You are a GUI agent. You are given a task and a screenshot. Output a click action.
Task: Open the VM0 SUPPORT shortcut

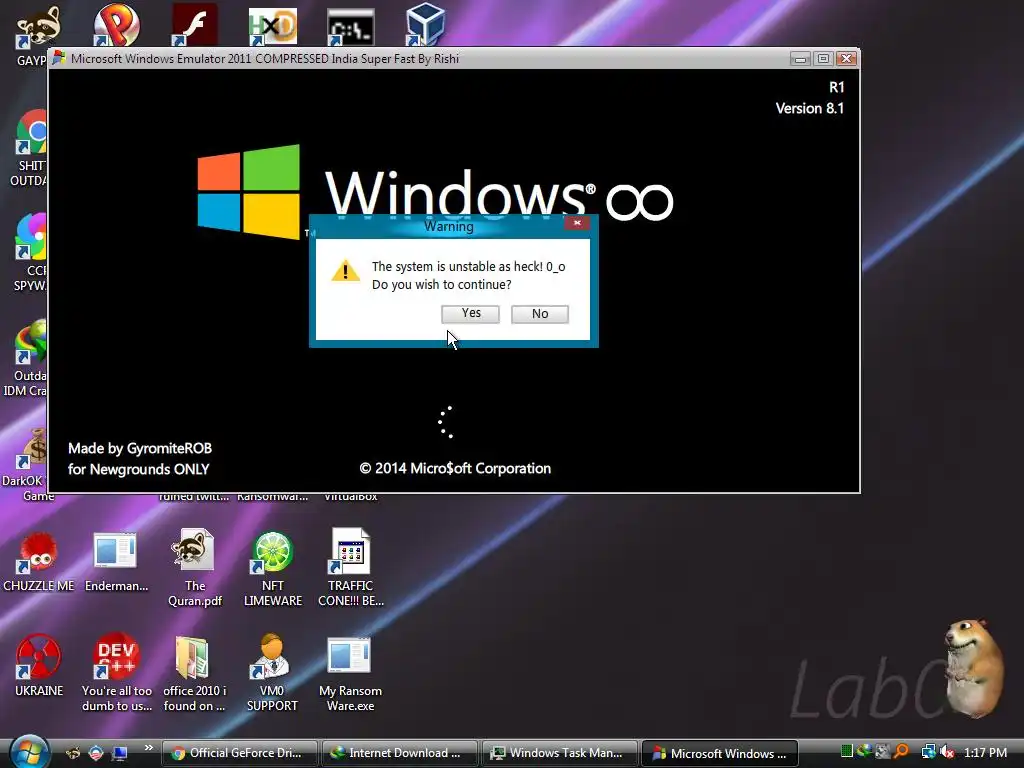(272, 657)
